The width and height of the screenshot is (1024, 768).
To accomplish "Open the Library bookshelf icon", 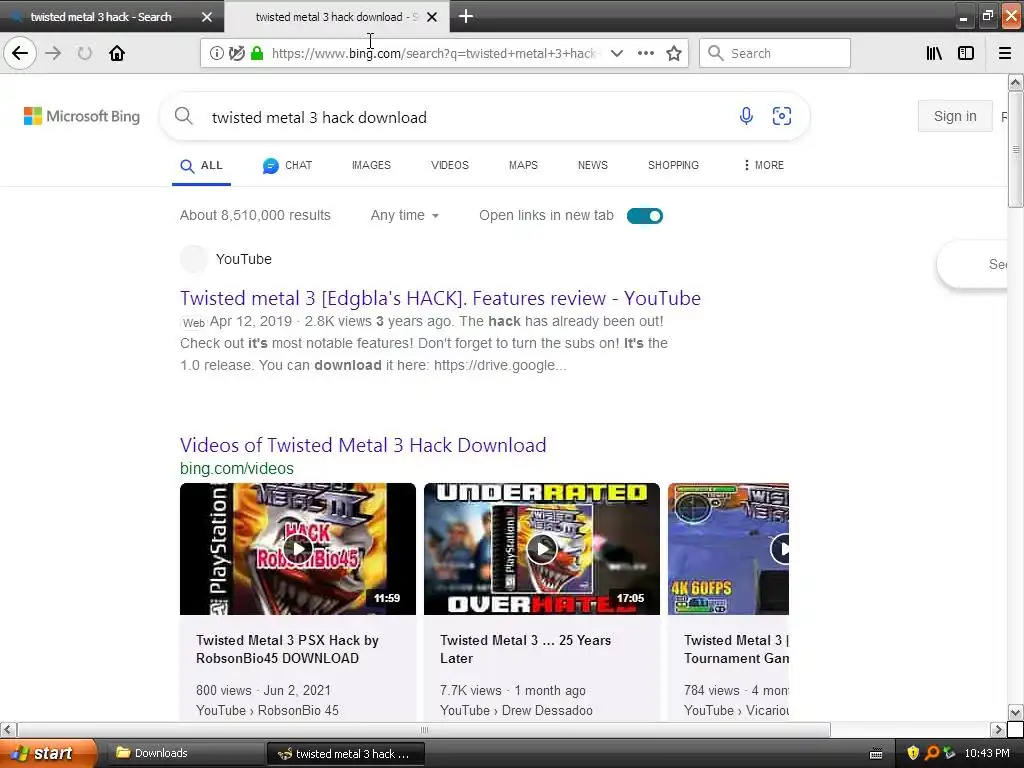I will click(935, 54).
